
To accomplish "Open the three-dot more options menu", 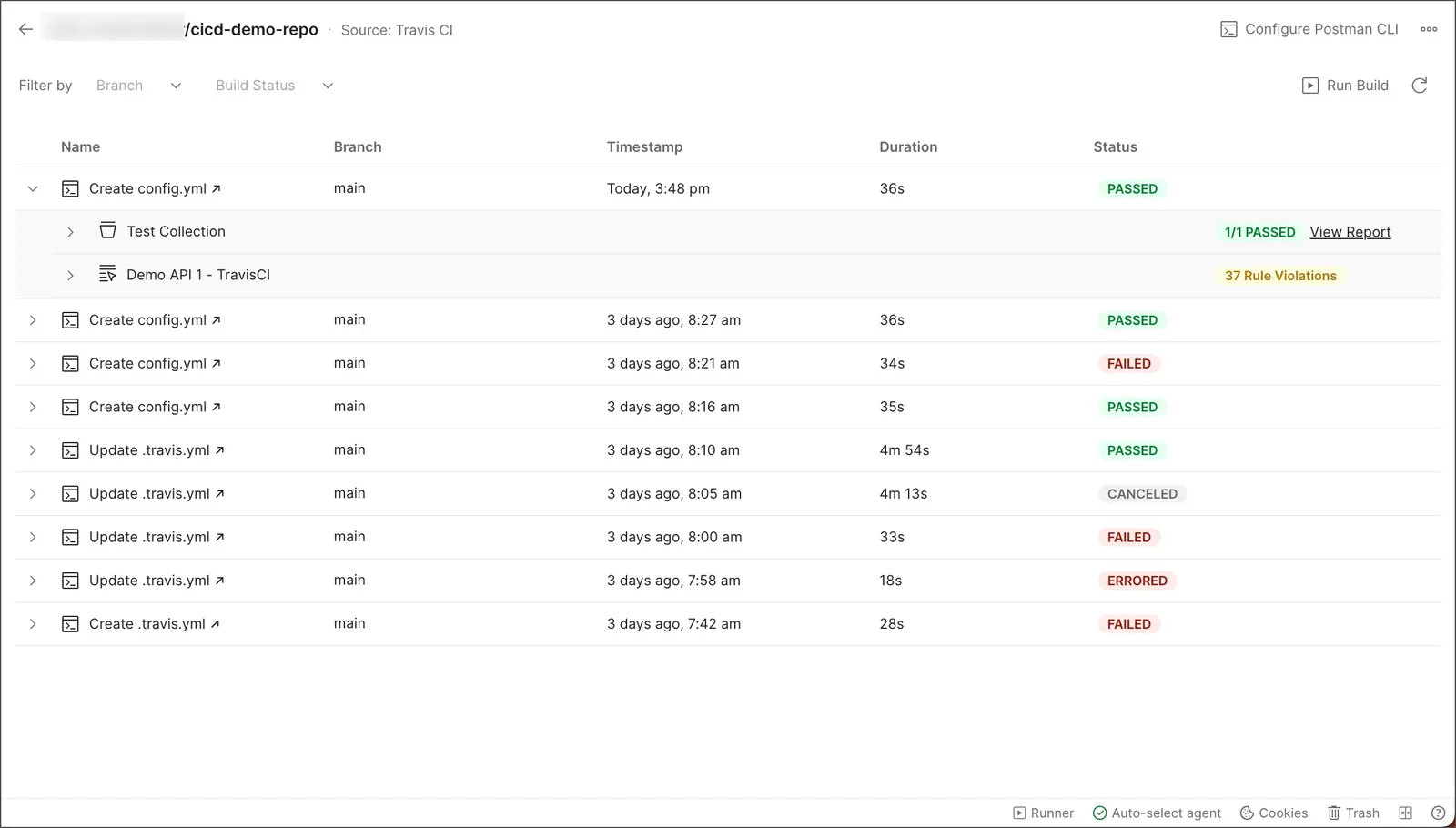I will point(1429,29).
